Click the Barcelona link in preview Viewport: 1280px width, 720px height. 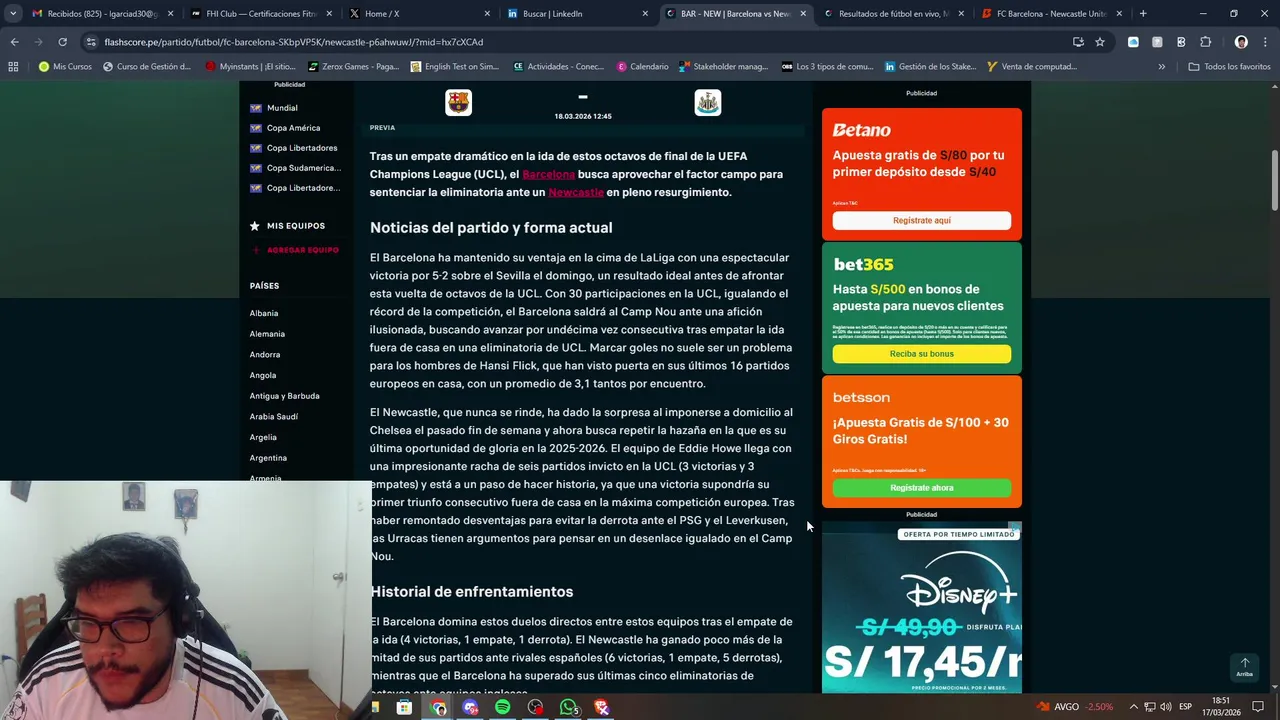tap(548, 174)
